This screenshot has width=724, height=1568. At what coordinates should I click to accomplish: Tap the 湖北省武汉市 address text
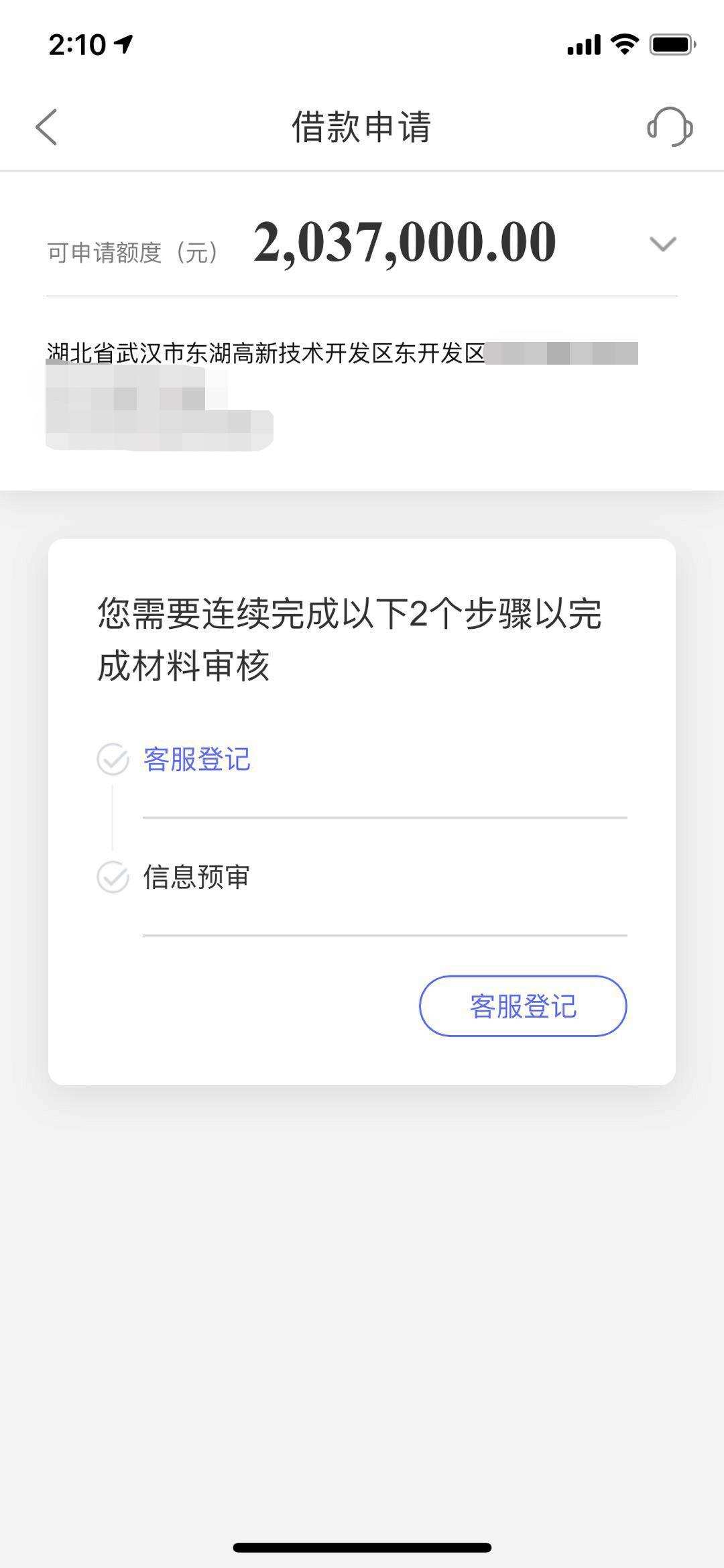coord(265,353)
